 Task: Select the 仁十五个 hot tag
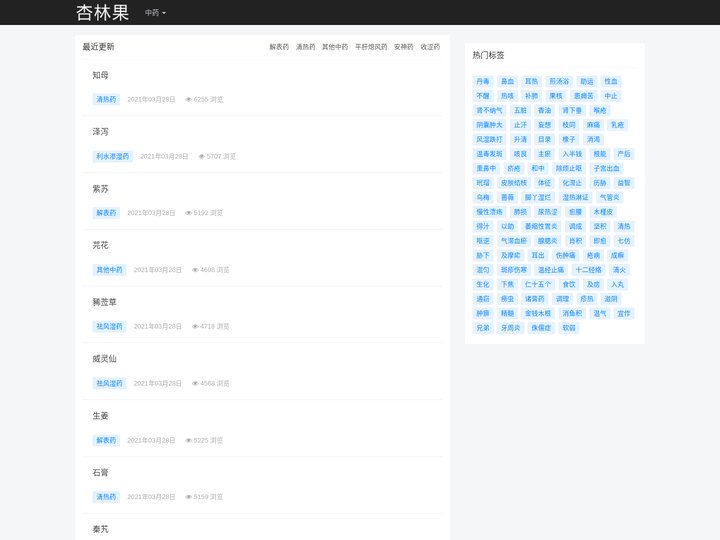(x=538, y=284)
